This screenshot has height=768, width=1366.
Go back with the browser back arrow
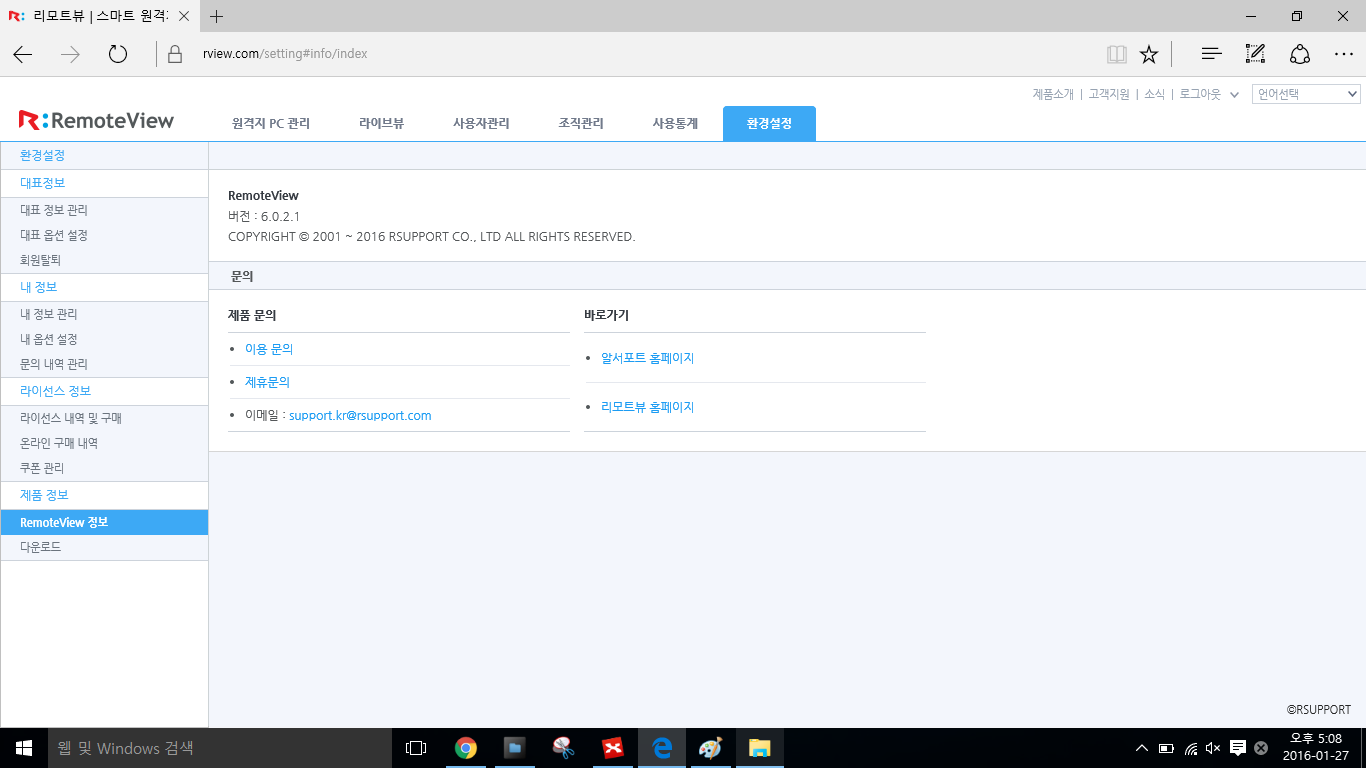click(22, 54)
